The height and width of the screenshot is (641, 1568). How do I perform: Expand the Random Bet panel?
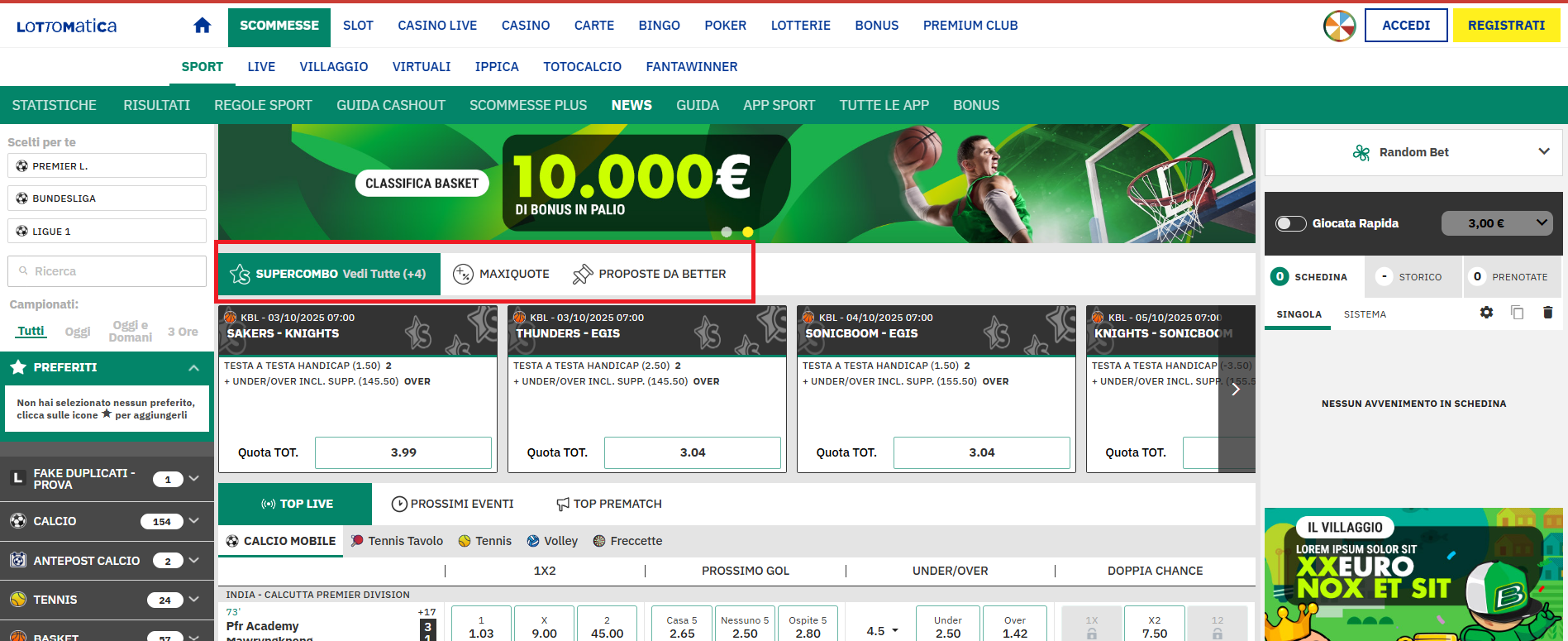click(1543, 151)
